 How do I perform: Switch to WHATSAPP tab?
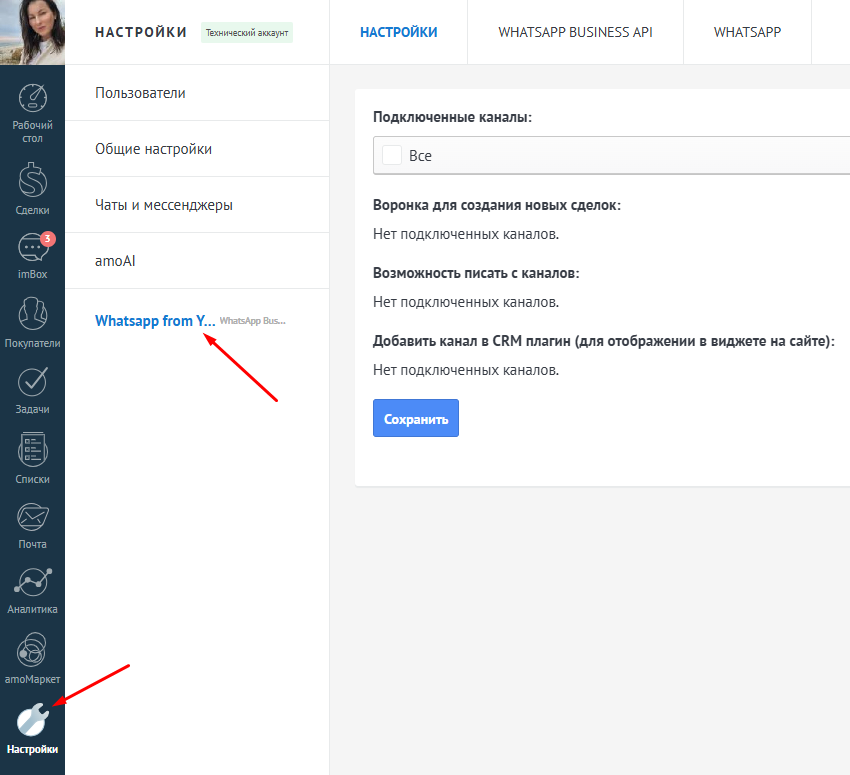pyautogui.click(x=747, y=32)
